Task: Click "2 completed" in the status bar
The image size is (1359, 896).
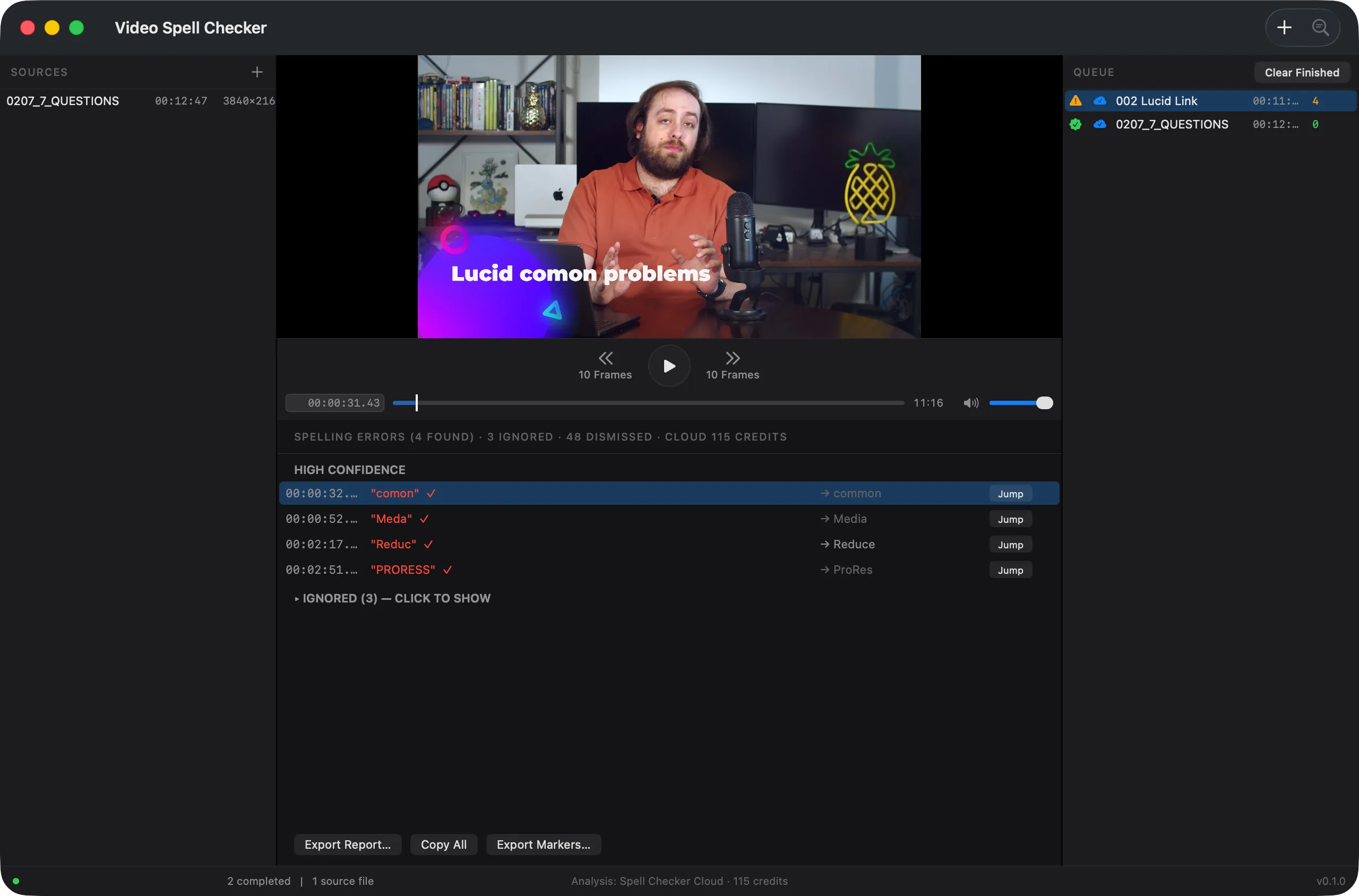Action: point(259,881)
